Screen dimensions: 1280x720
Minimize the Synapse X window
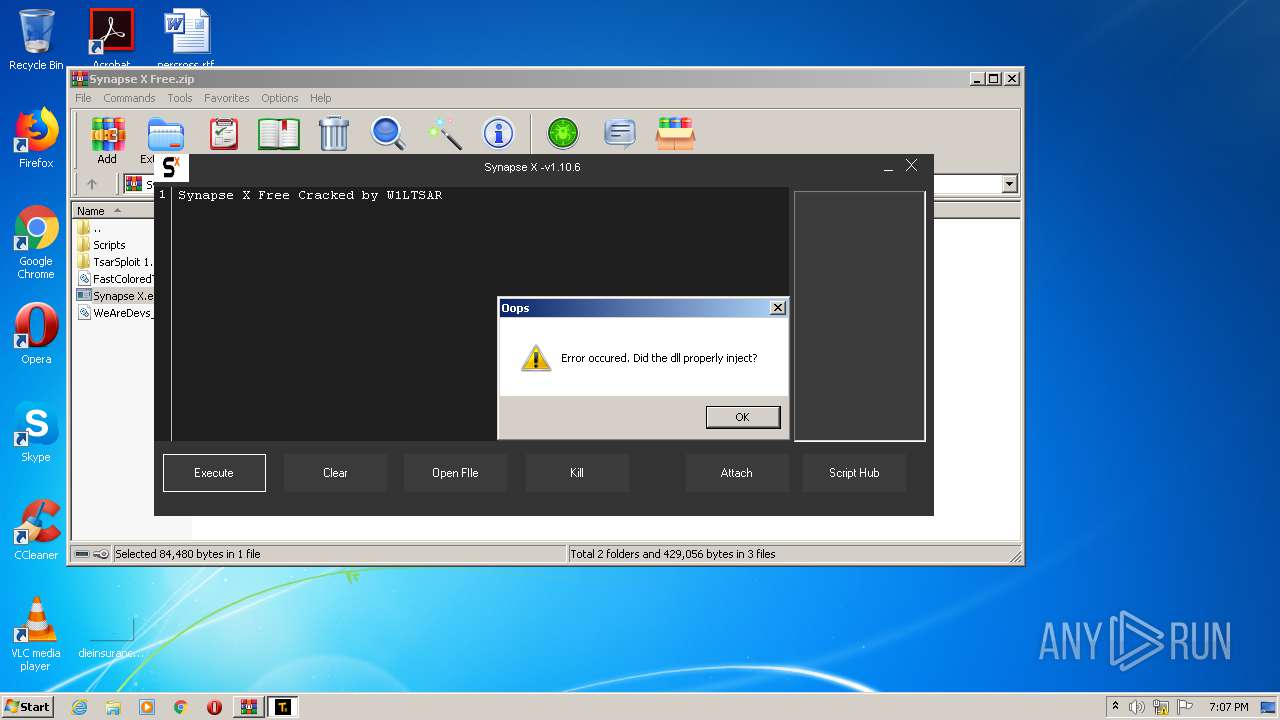coord(888,167)
